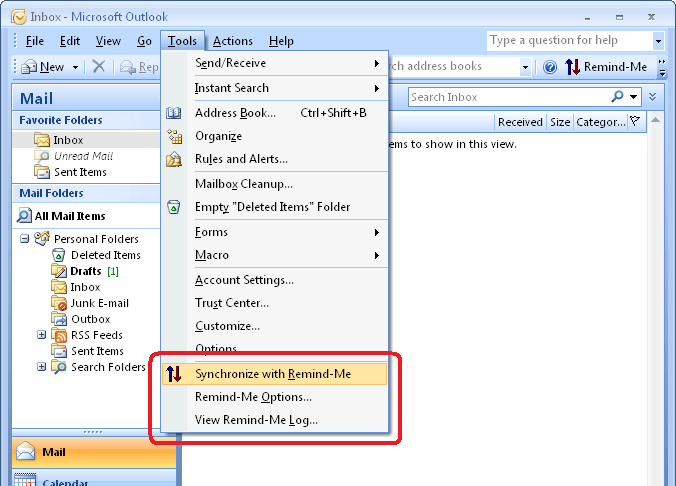Select Synchronize with Remind-Me
The height and width of the screenshot is (486, 676).
[275, 374]
